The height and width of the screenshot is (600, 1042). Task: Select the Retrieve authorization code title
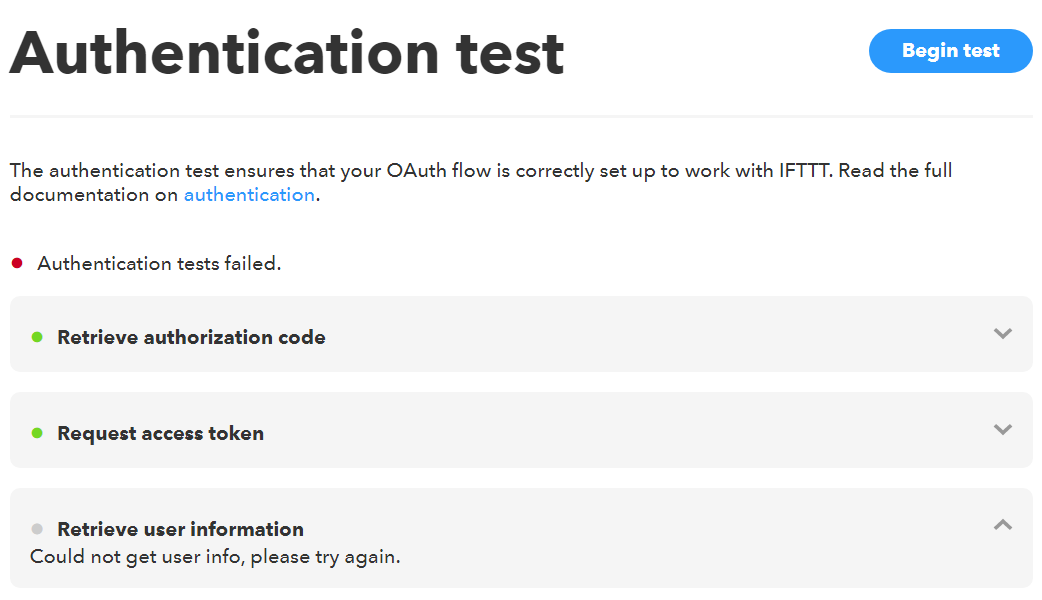click(x=191, y=337)
